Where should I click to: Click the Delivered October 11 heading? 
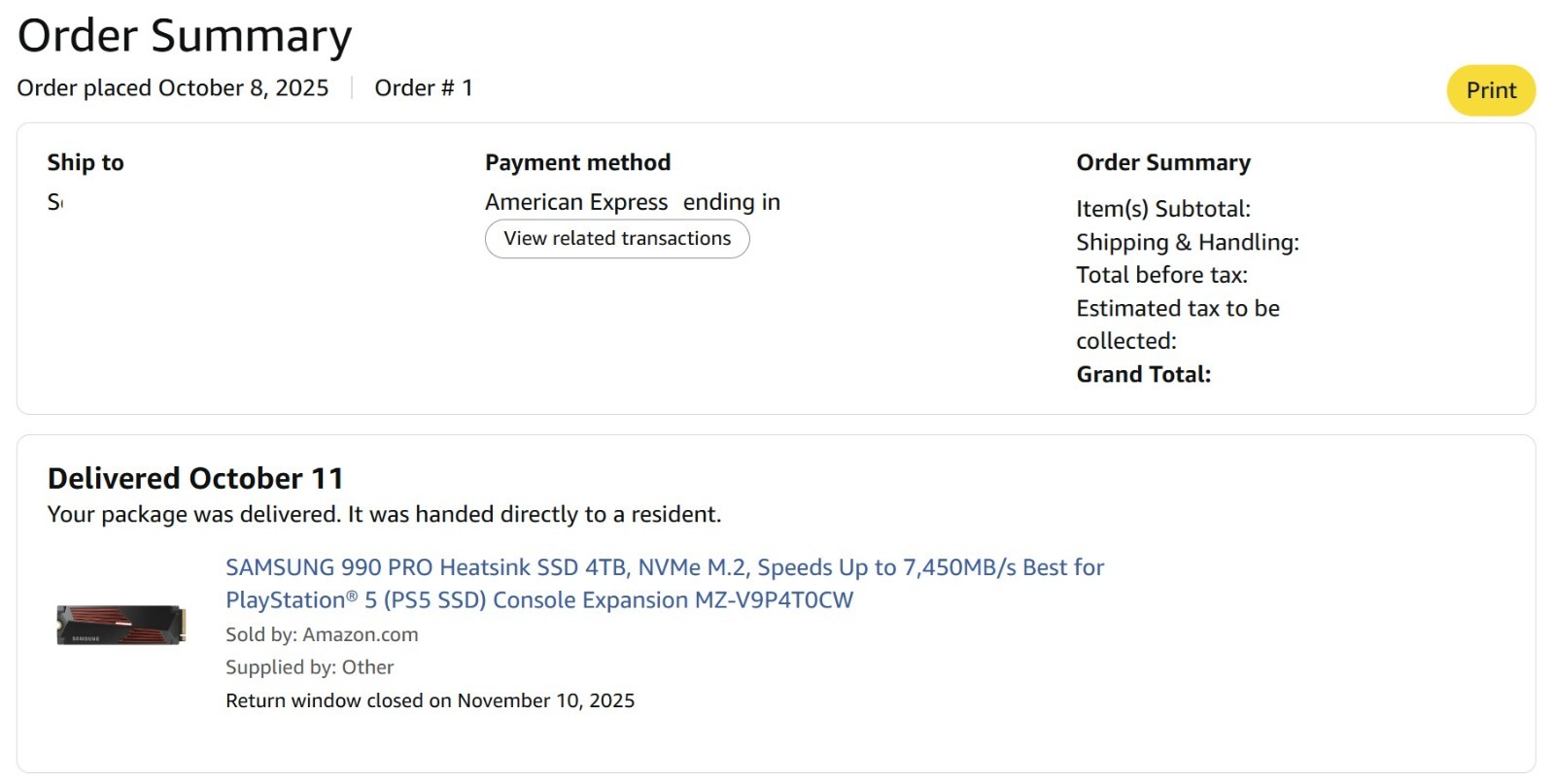pos(195,478)
